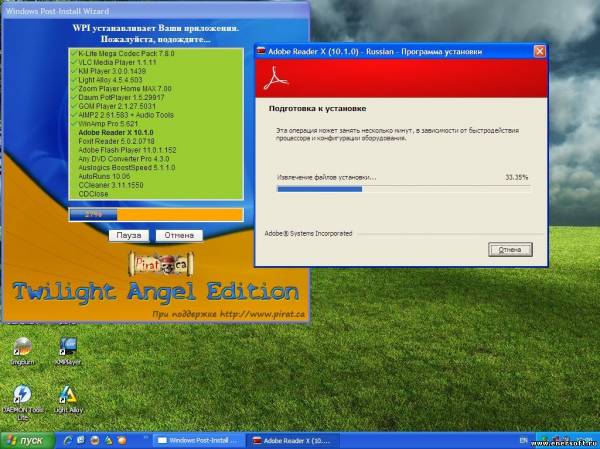Click the first blue quick launch icon

click(x=68, y=441)
